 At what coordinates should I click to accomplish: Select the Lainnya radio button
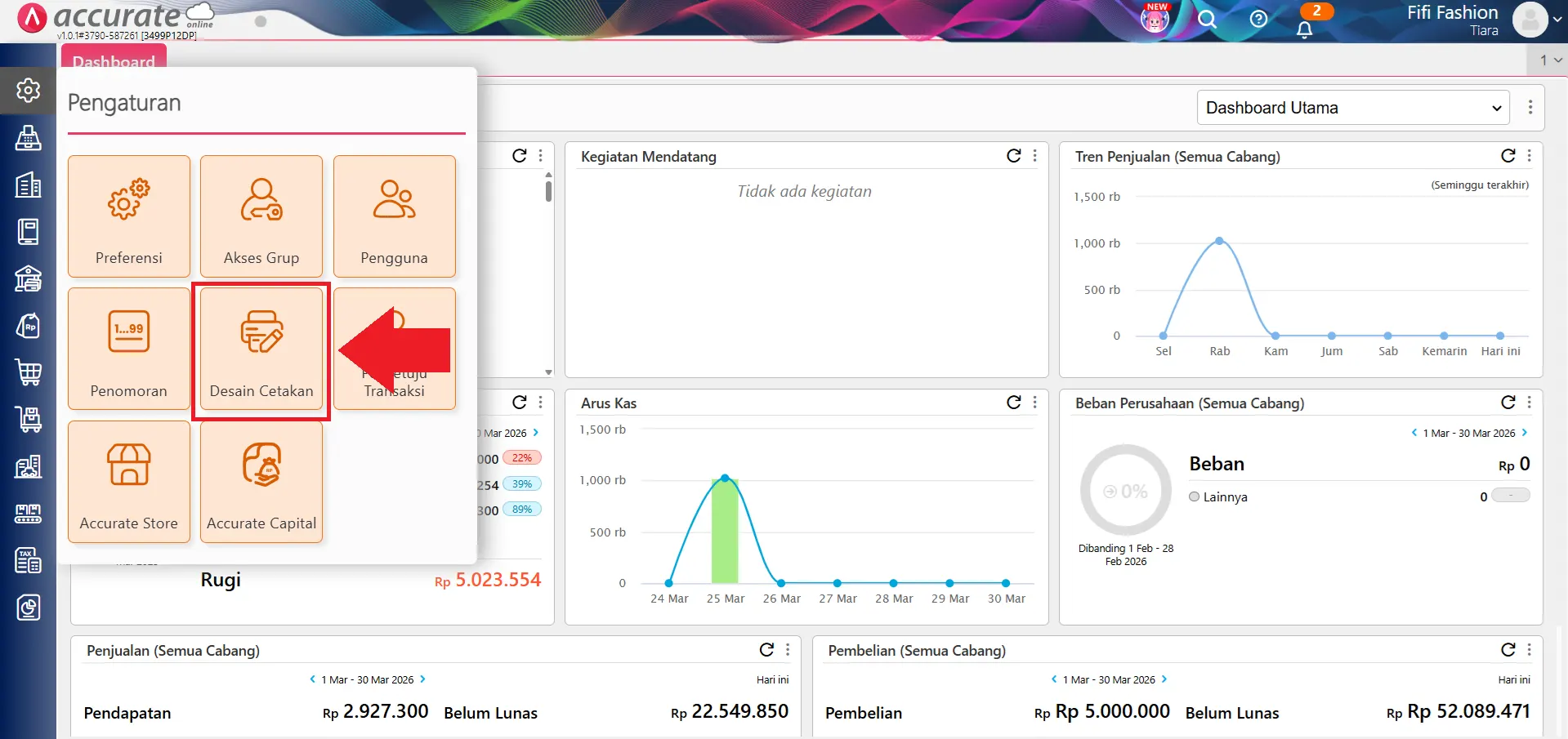[x=1195, y=496]
